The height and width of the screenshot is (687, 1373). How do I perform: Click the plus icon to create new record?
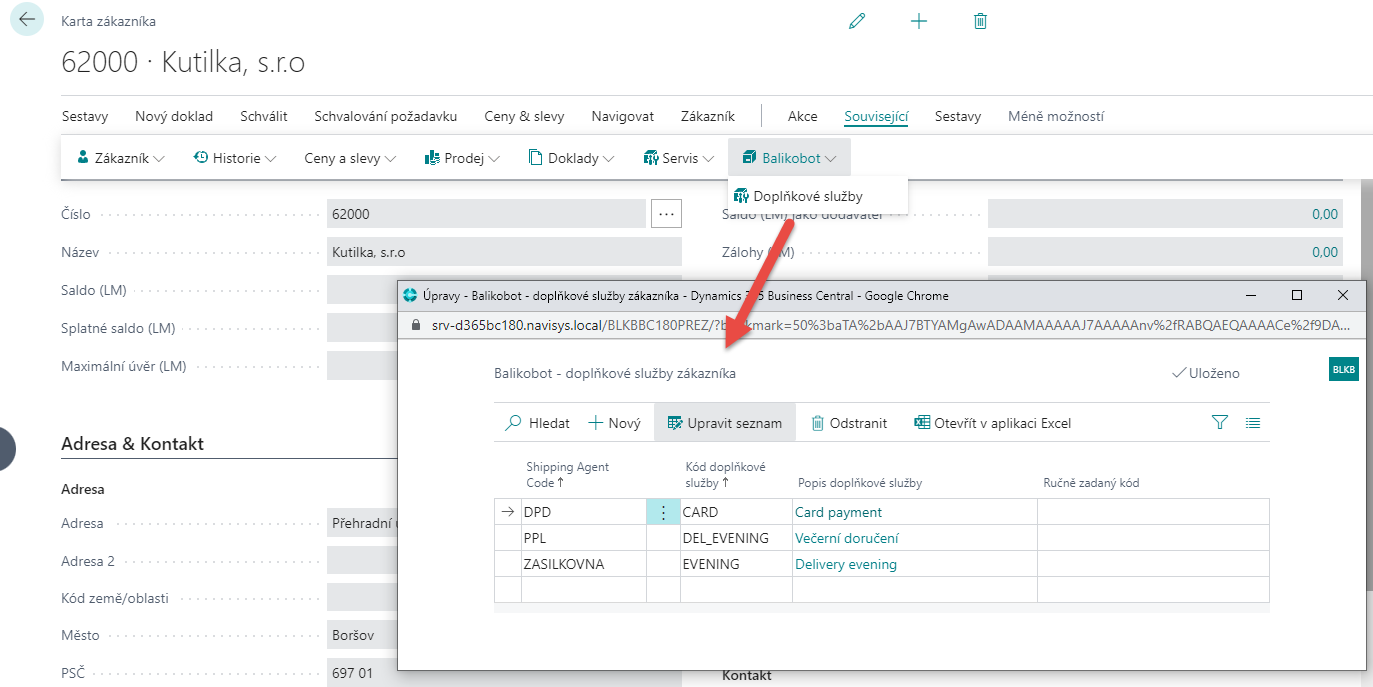(x=919, y=21)
